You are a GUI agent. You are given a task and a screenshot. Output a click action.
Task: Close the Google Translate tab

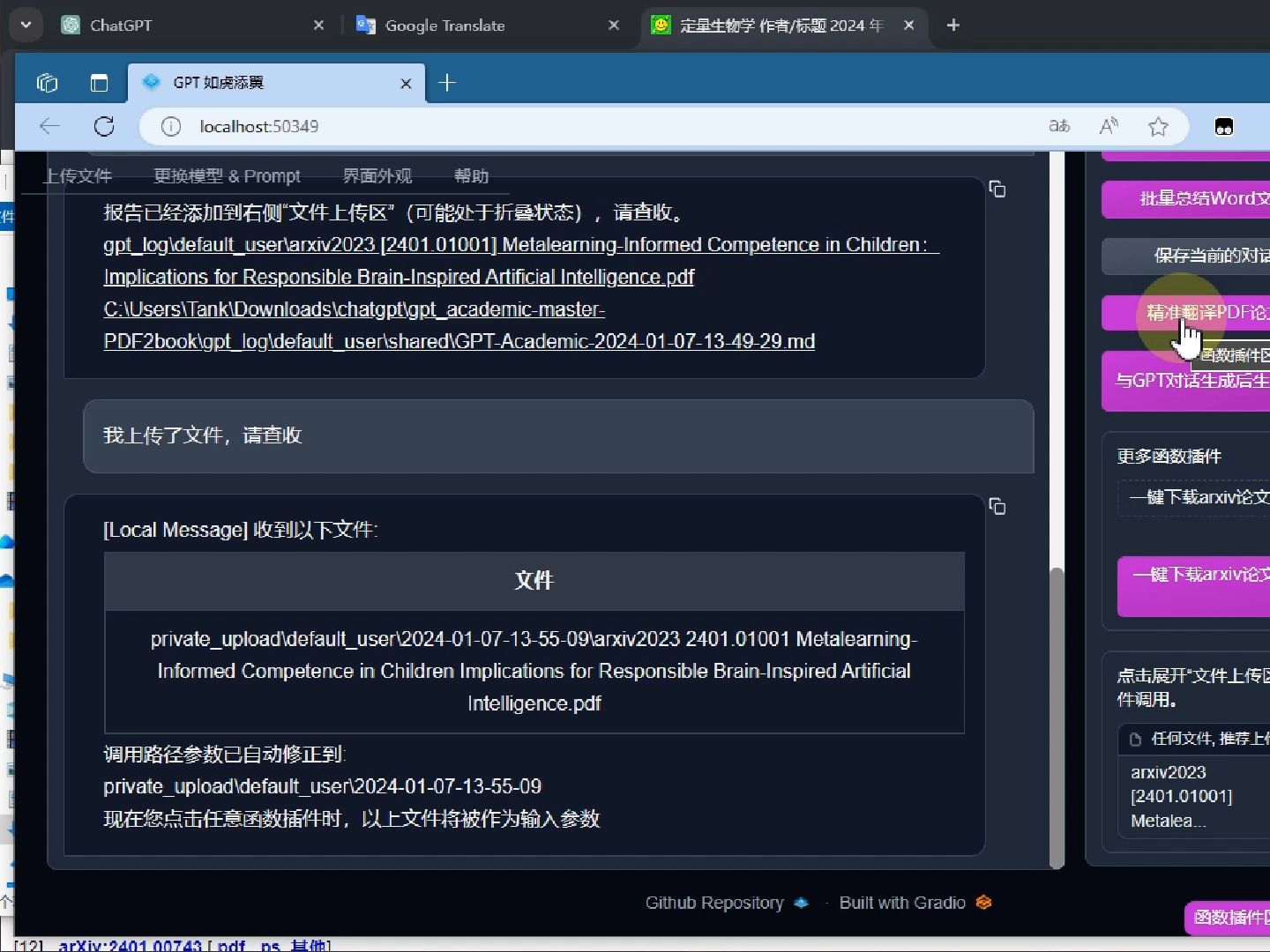tap(614, 26)
